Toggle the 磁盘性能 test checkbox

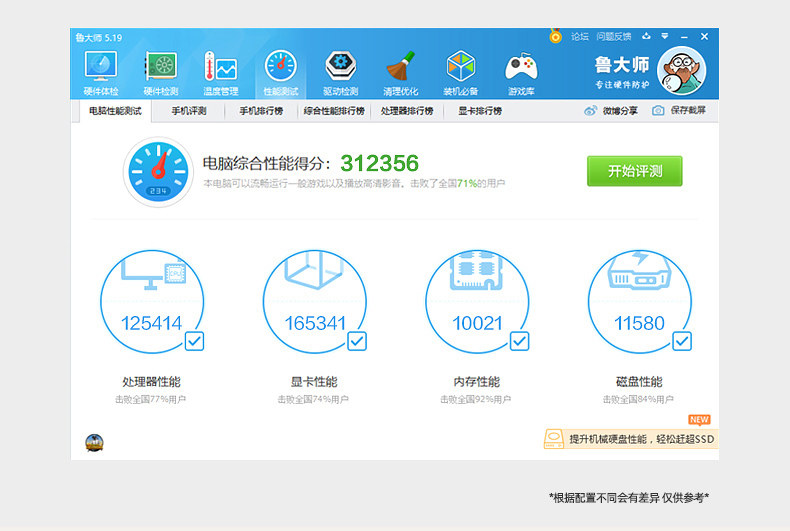click(x=682, y=341)
